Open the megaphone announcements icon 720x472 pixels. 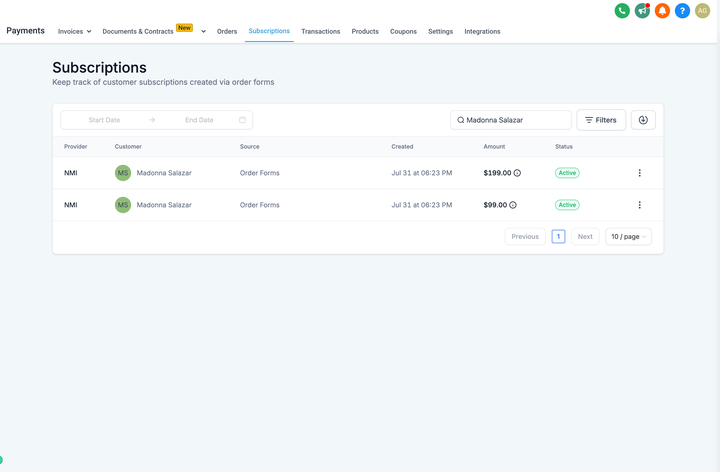pos(642,11)
